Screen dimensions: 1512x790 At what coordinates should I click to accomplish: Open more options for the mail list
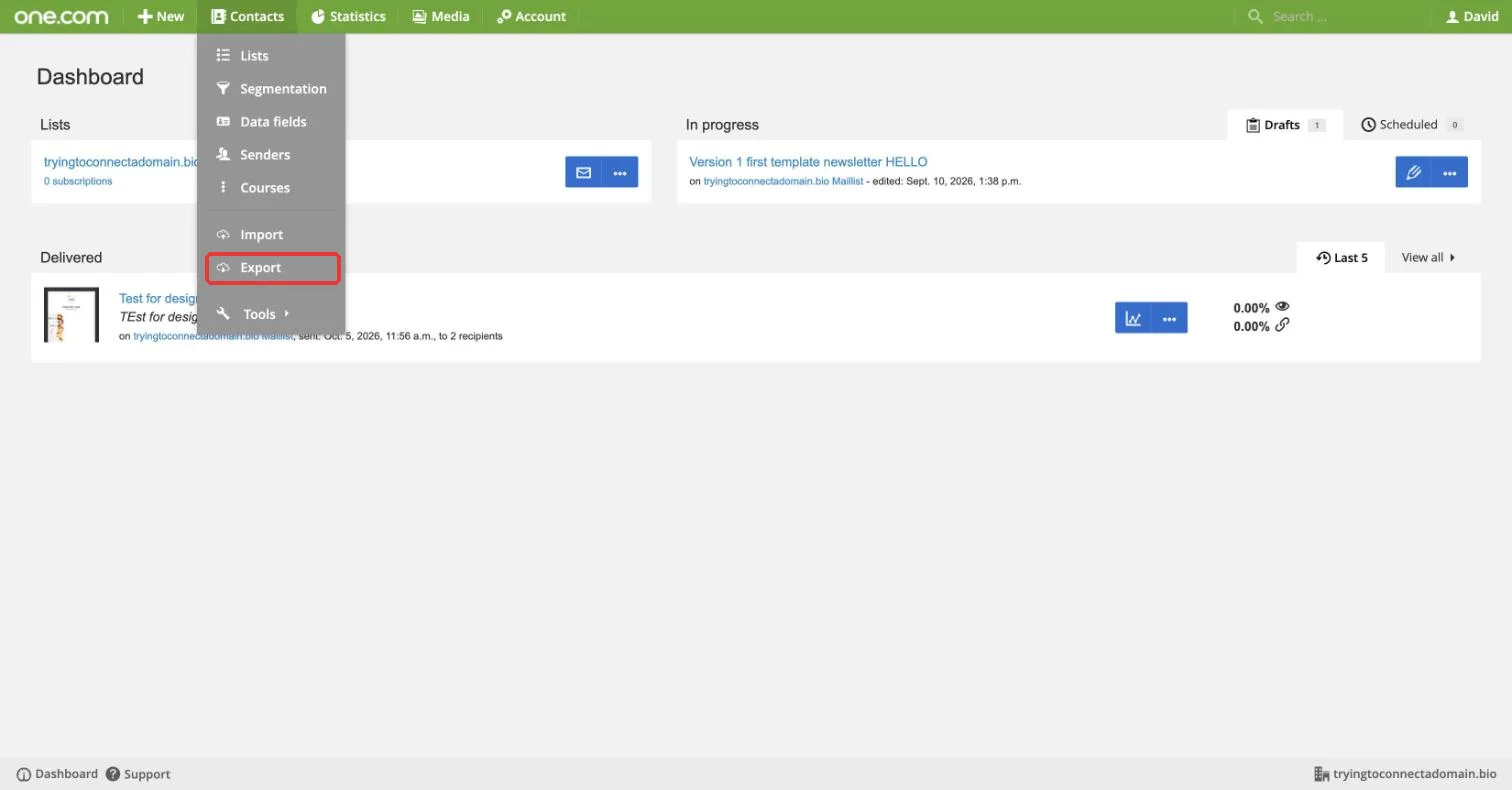click(620, 172)
